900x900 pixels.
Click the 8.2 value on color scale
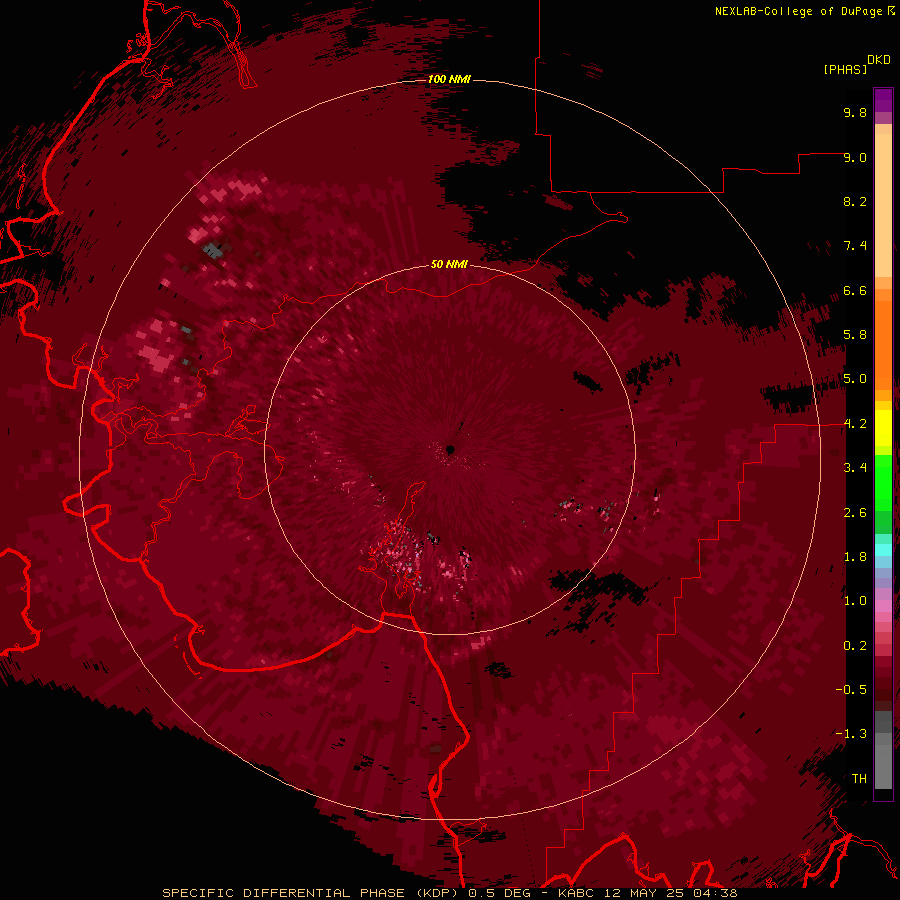point(855,201)
